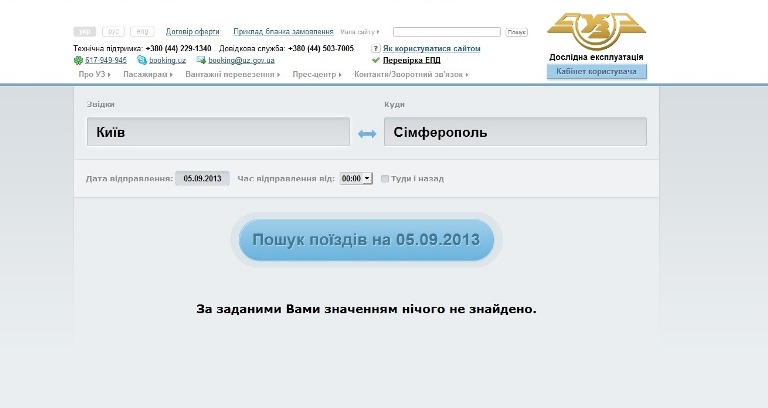Image resolution: width=768 pixels, height=408 pixels.
Task: Enable the 'Туди і назад' checkbox
Action: [x=385, y=179]
